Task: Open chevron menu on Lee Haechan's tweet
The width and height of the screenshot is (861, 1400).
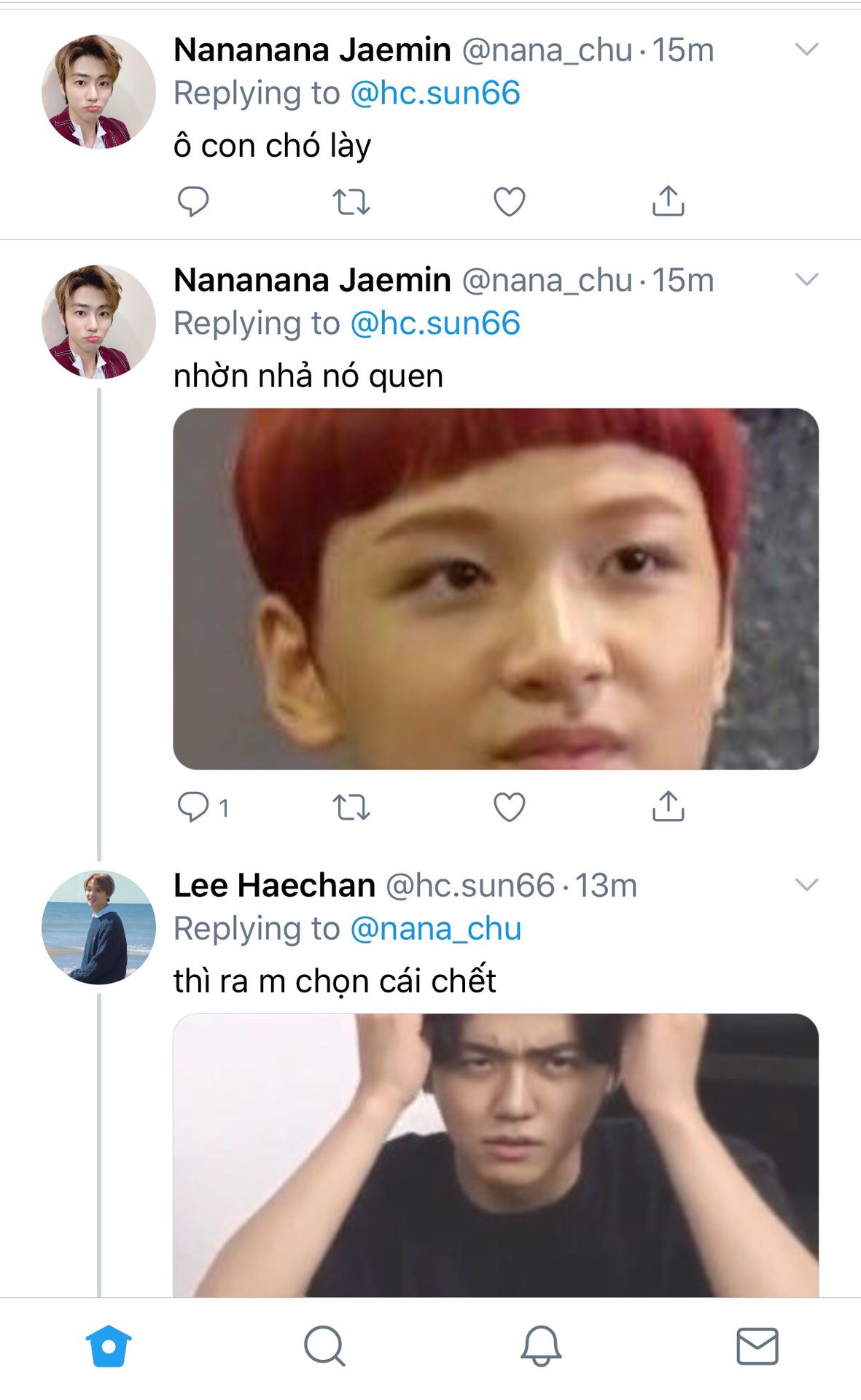Action: click(x=806, y=884)
